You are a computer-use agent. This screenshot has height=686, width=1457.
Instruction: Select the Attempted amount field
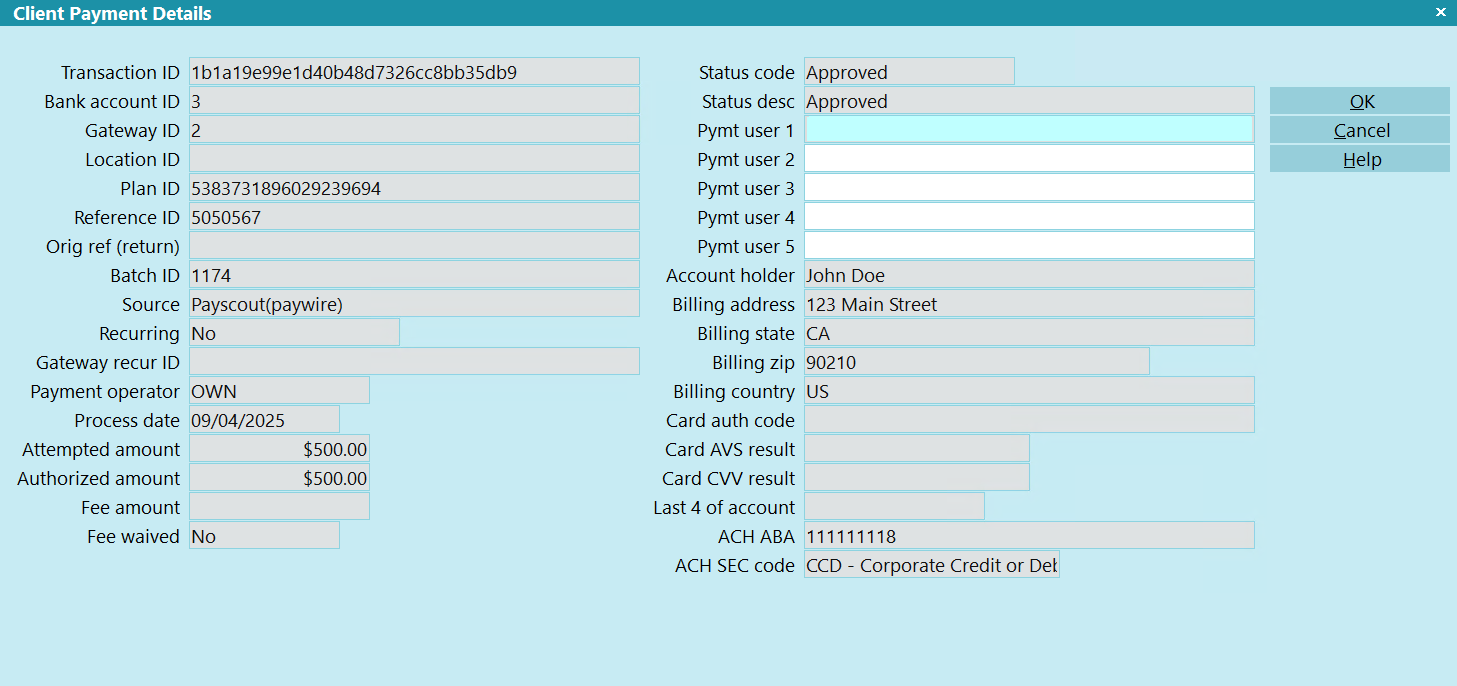tap(279, 449)
